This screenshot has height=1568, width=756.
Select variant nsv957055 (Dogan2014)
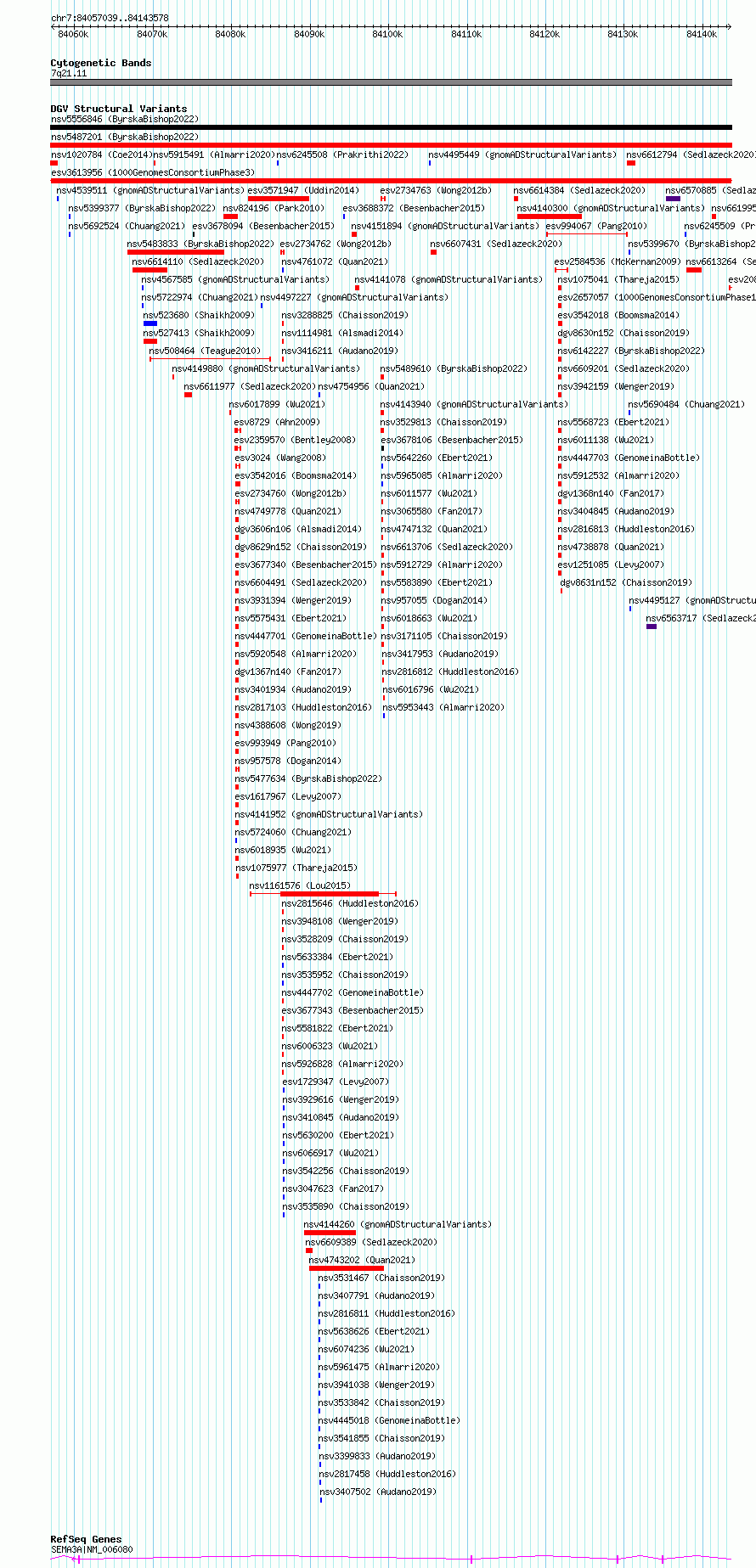pos(434,601)
